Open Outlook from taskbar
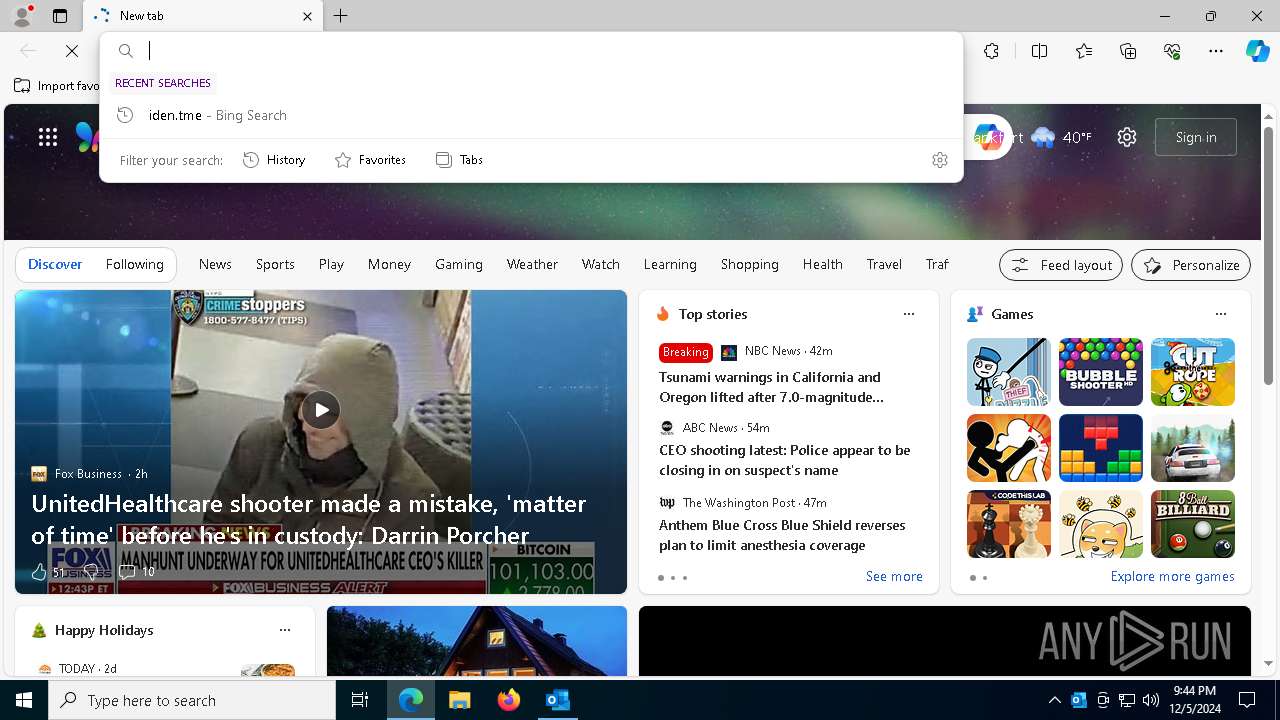Screen dimensions: 1280x720 pos(557,700)
